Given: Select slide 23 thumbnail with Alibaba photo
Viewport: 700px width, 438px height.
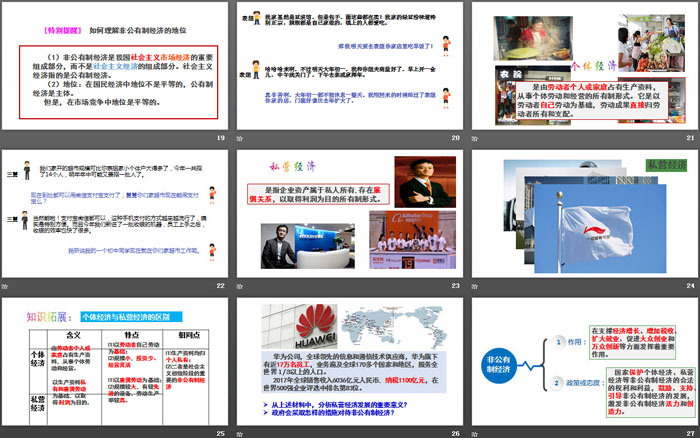Looking at the screenshot, I should click(350, 213).
